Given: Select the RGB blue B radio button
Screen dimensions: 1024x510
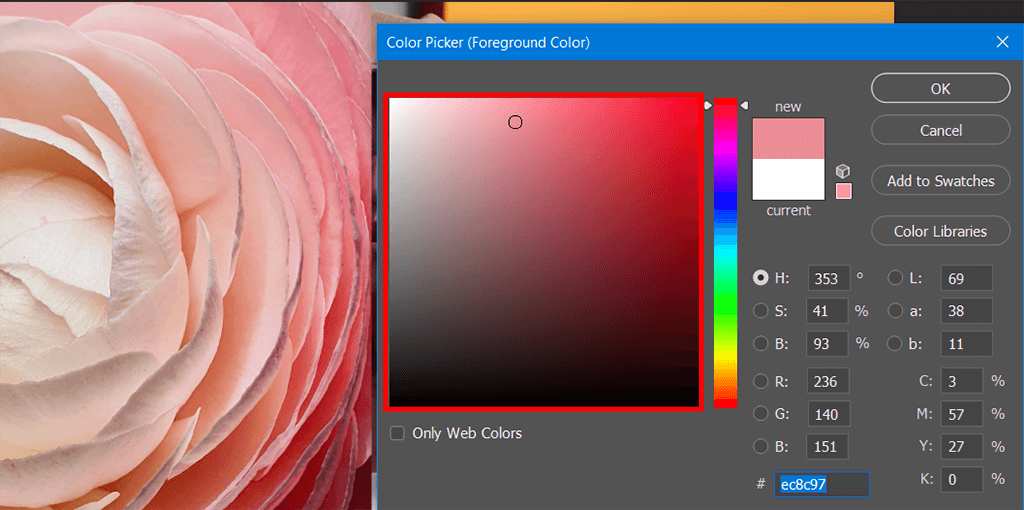Looking at the screenshot, I should point(761,447).
